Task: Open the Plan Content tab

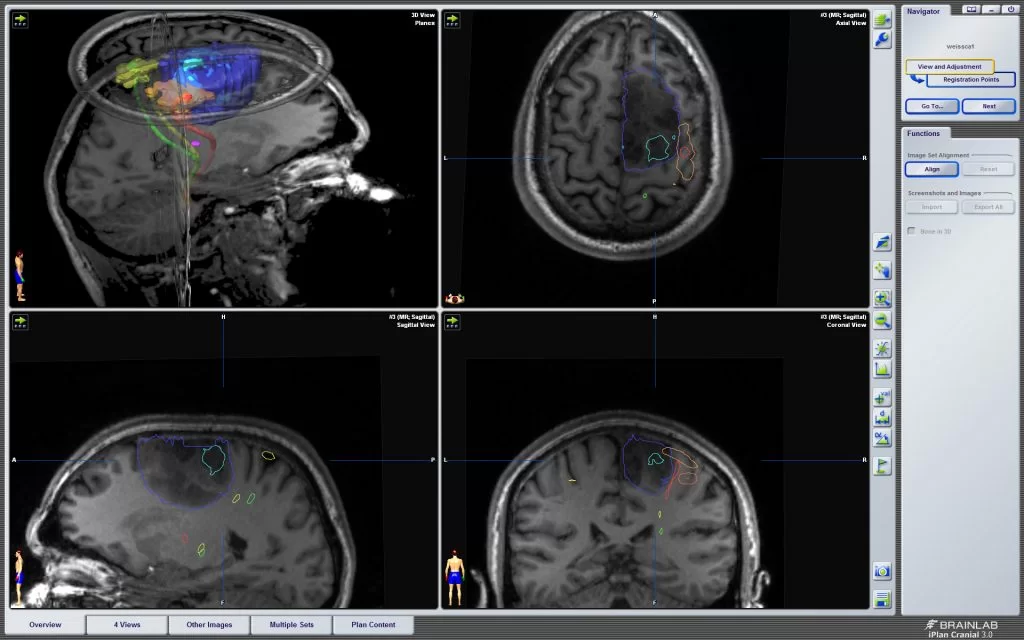Action: pyautogui.click(x=373, y=625)
